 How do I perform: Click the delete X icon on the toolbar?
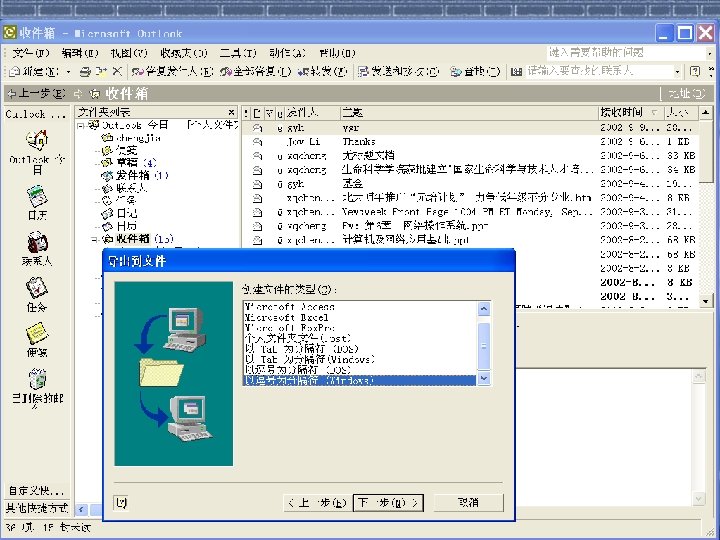(x=117, y=72)
